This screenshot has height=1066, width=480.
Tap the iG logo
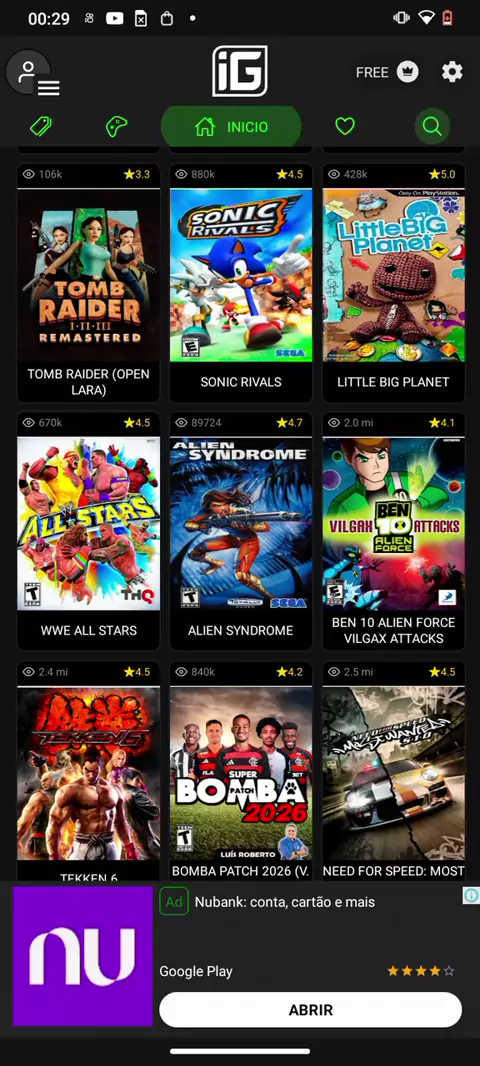tap(239, 71)
